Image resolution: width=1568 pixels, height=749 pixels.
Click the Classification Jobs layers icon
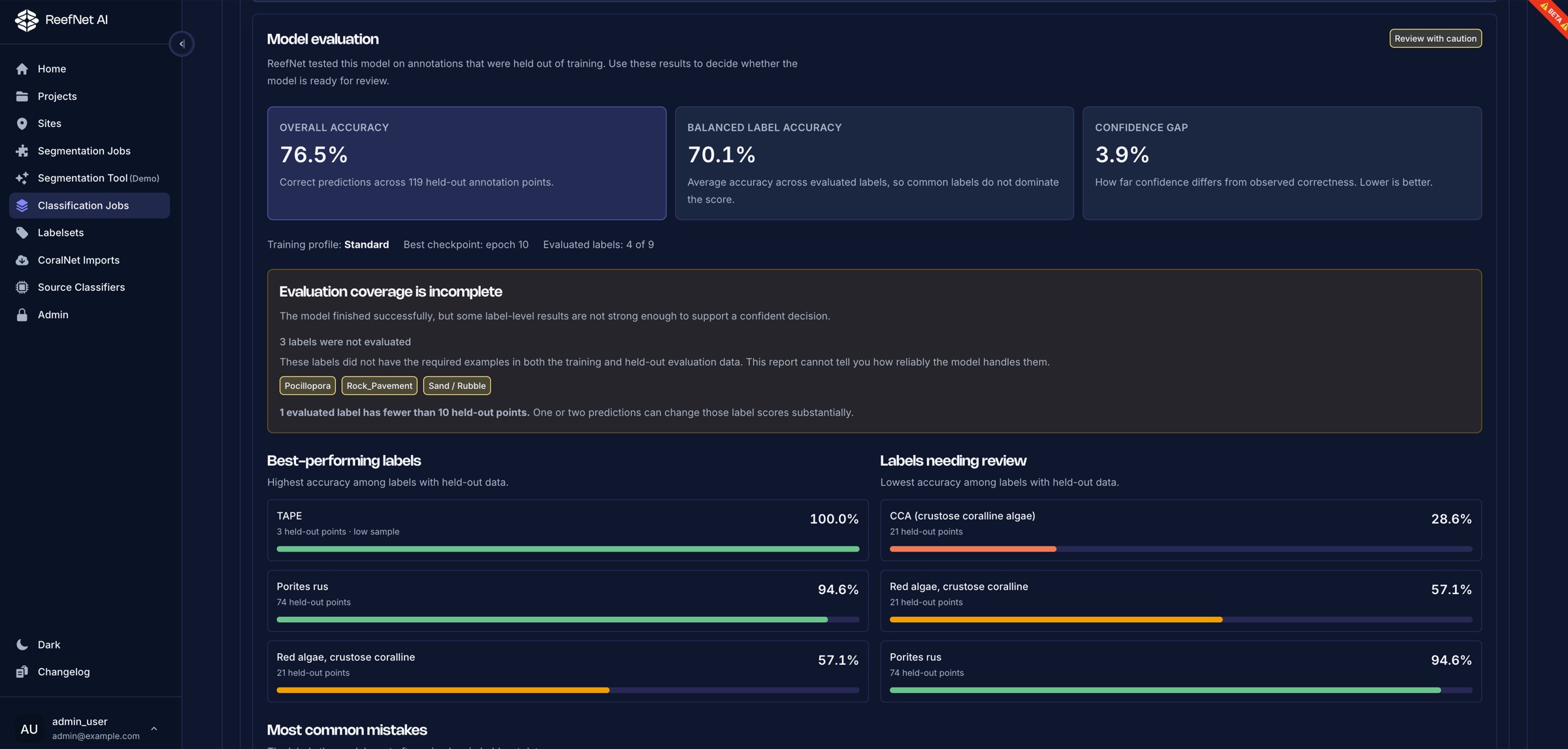22,205
